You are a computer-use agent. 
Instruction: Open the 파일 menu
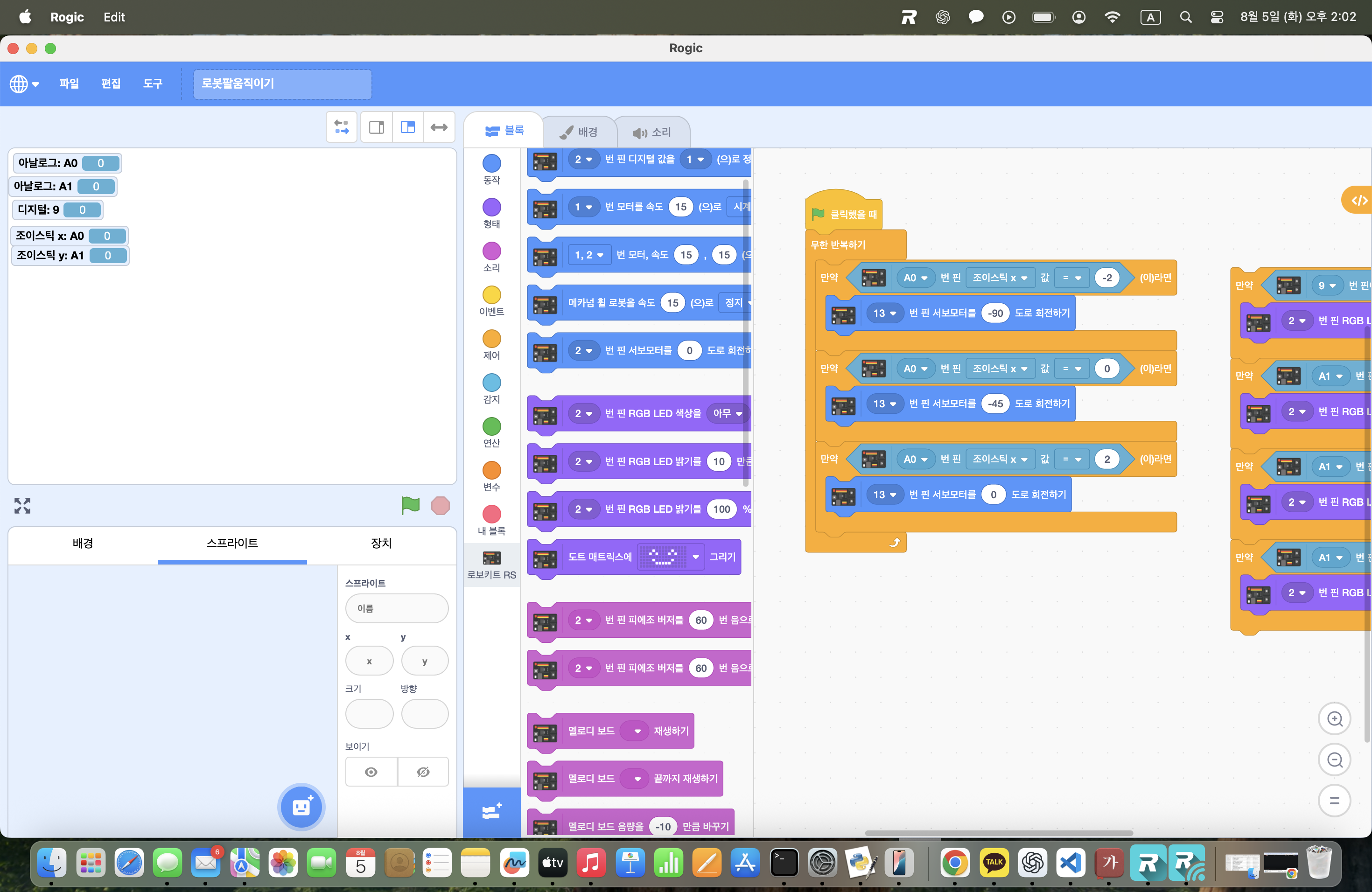[x=69, y=84]
